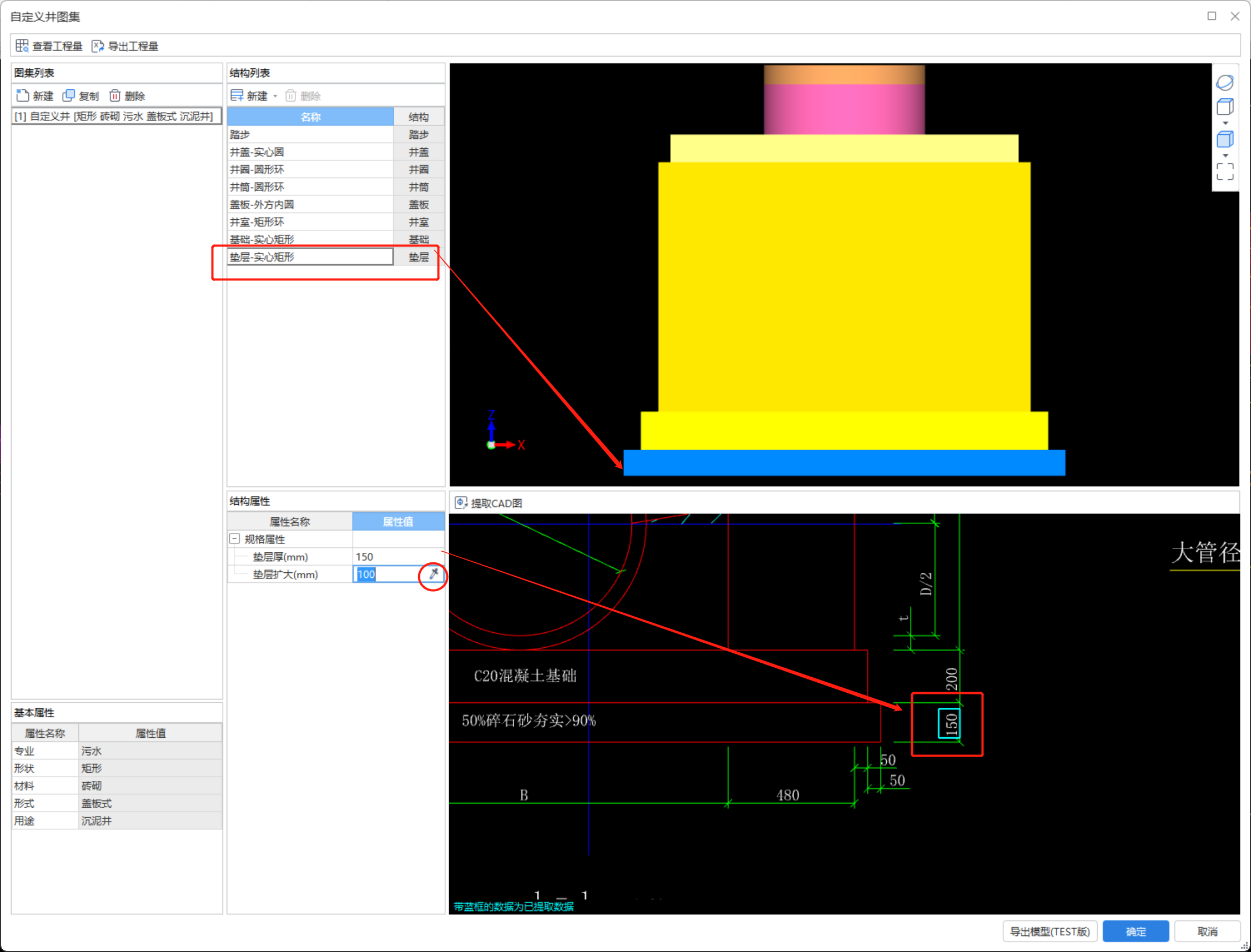
Task: Open dropdown arrow below view cube icon
Action: click(1225, 123)
